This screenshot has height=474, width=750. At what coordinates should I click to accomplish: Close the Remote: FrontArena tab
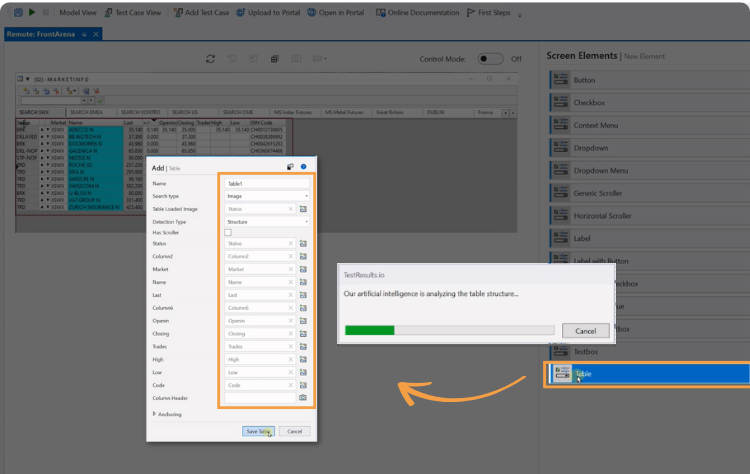96,34
